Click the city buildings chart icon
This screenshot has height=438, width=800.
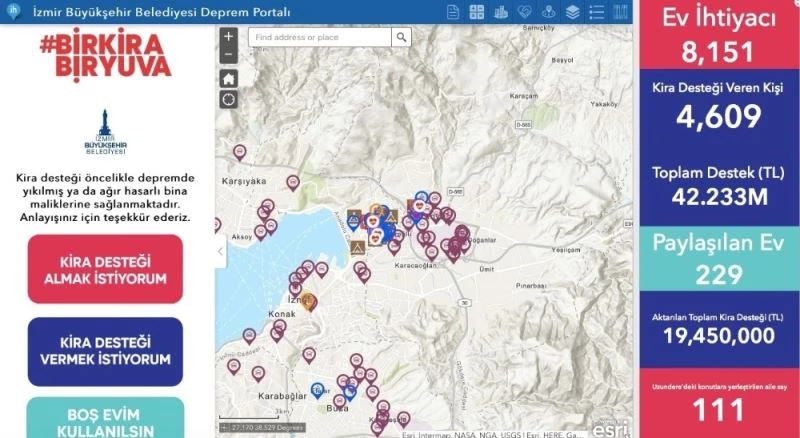[x=500, y=12]
